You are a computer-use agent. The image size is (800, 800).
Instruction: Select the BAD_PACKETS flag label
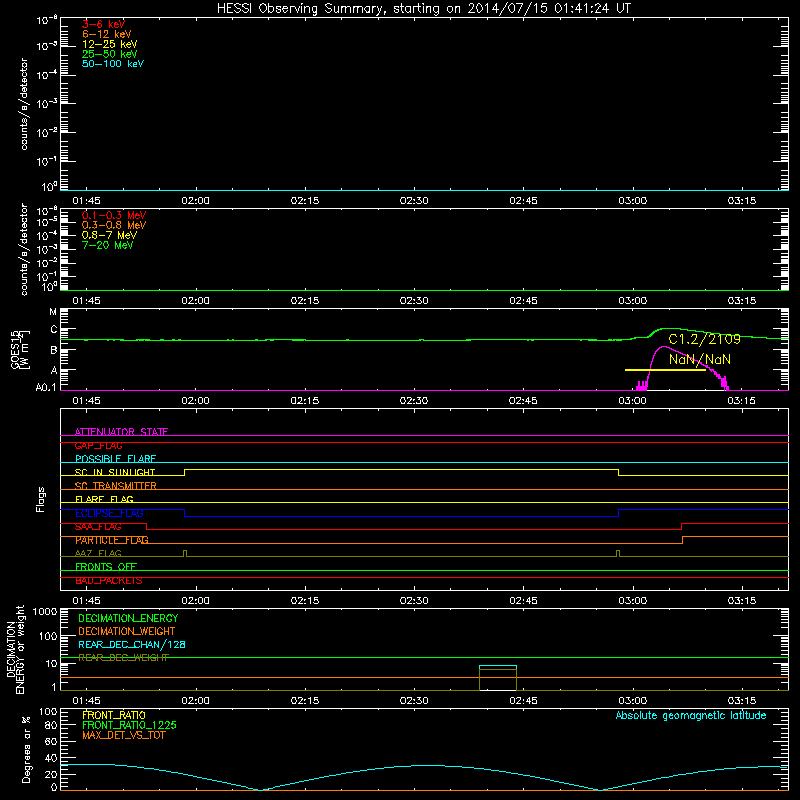click(x=109, y=580)
